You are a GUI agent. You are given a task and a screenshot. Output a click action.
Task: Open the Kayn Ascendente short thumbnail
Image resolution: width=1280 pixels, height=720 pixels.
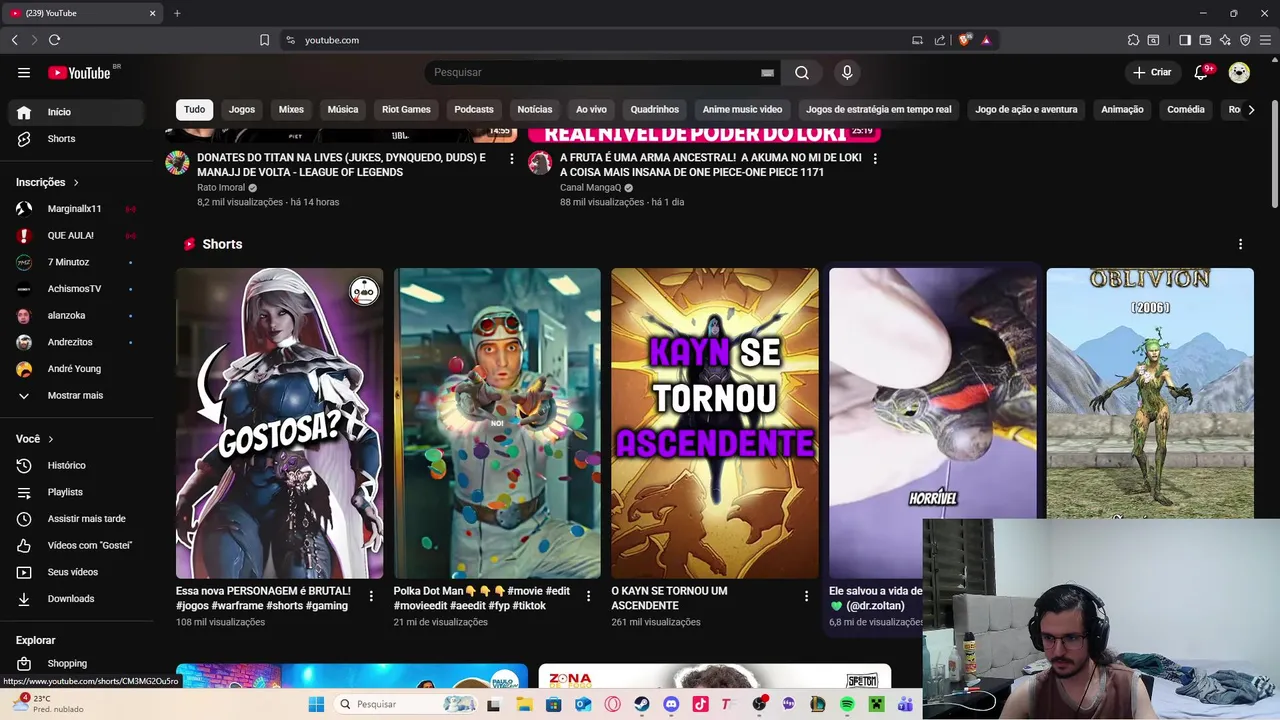[715, 423]
